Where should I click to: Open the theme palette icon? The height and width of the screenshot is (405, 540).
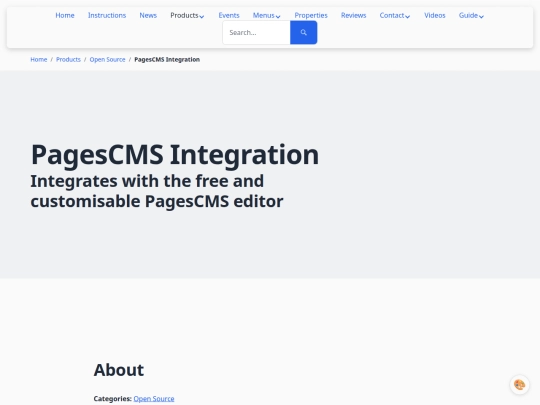[x=519, y=384]
